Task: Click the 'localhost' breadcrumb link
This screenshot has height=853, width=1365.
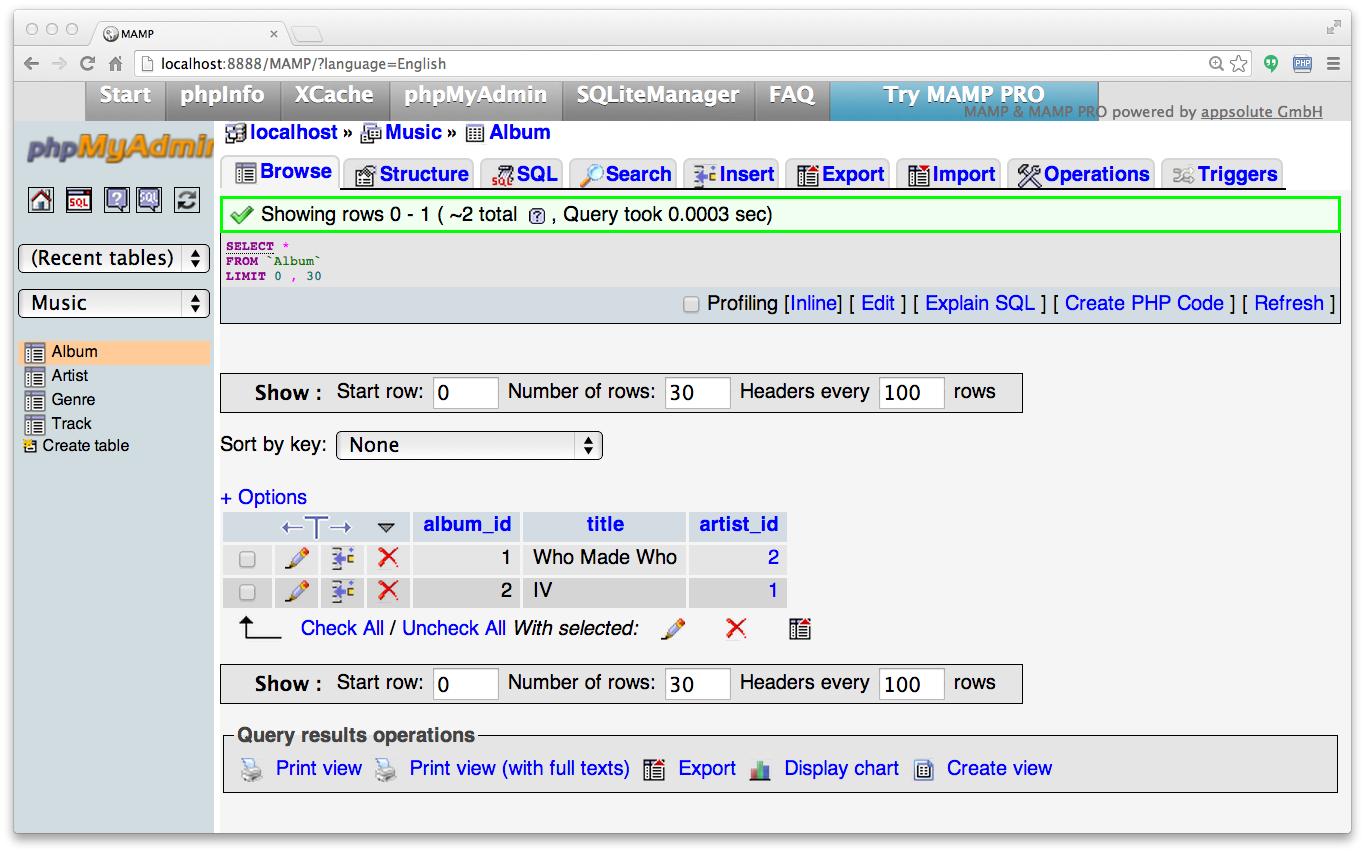Action: tap(294, 132)
